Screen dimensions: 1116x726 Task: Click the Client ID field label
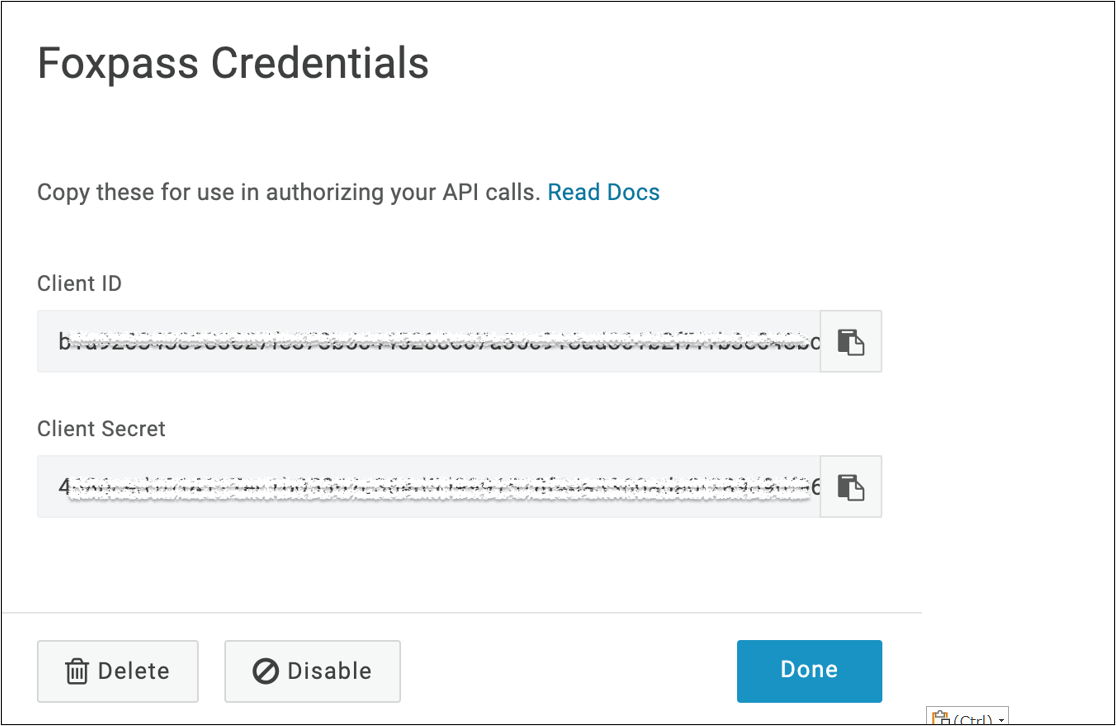tap(80, 283)
